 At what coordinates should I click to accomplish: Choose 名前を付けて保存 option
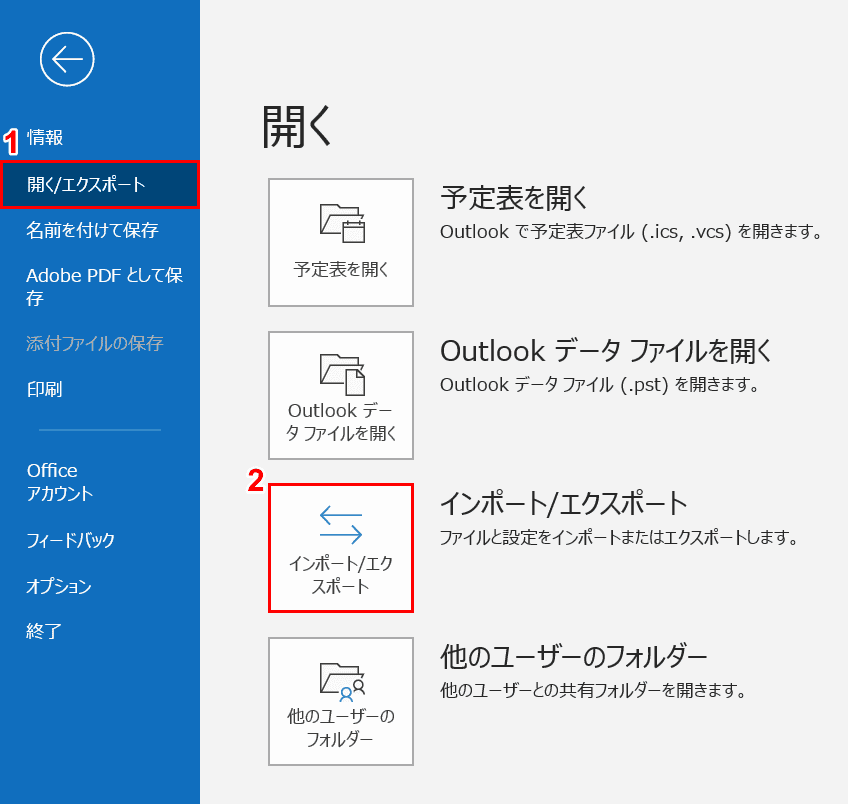pyautogui.click(x=92, y=230)
